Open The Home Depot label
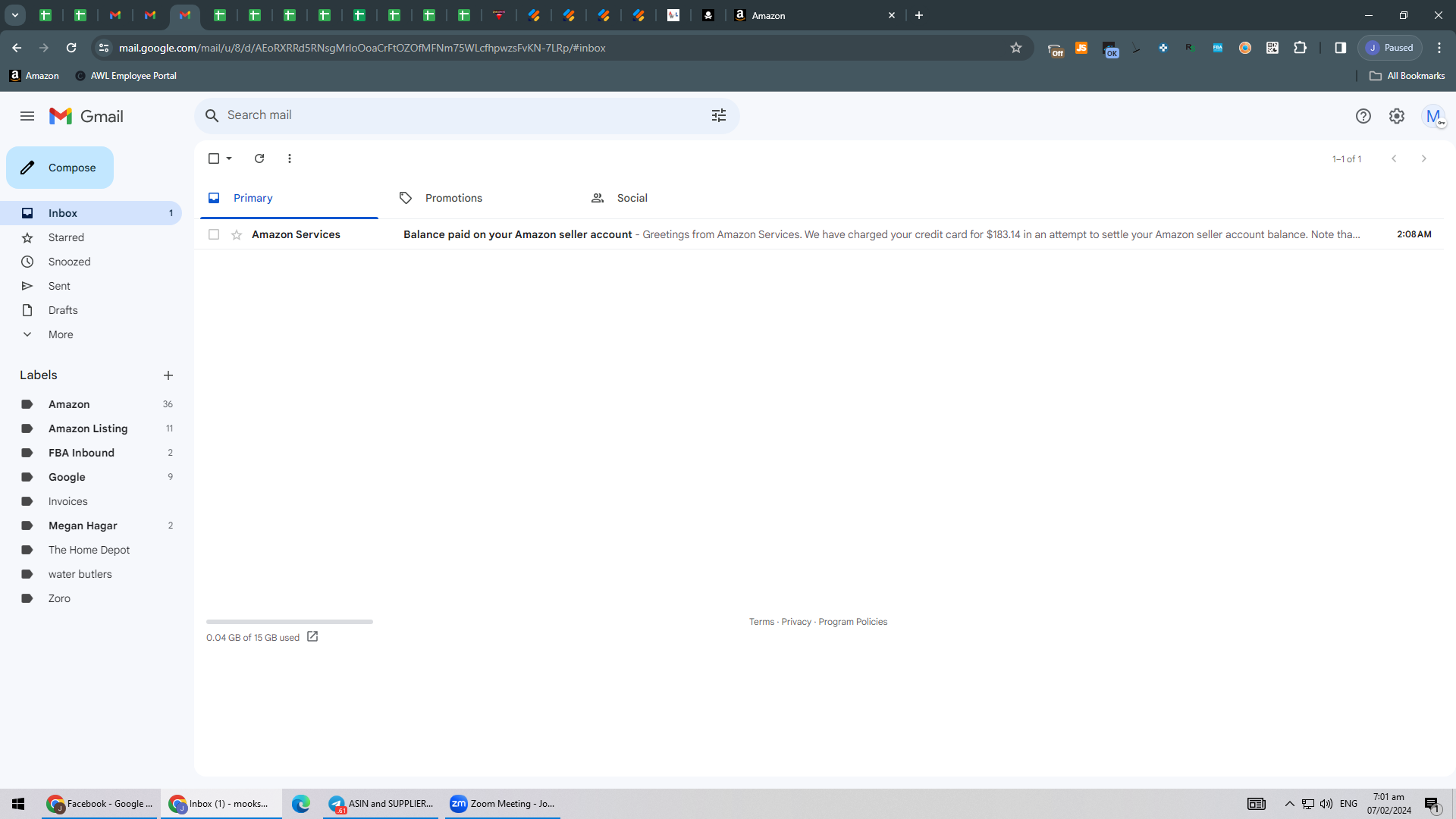The height and width of the screenshot is (819, 1456). click(x=91, y=550)
